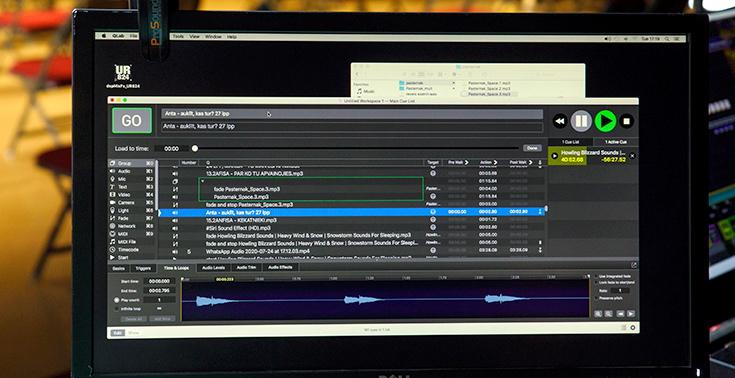
Task: Expand the Pre Wait column arrow
Action: 466,162
